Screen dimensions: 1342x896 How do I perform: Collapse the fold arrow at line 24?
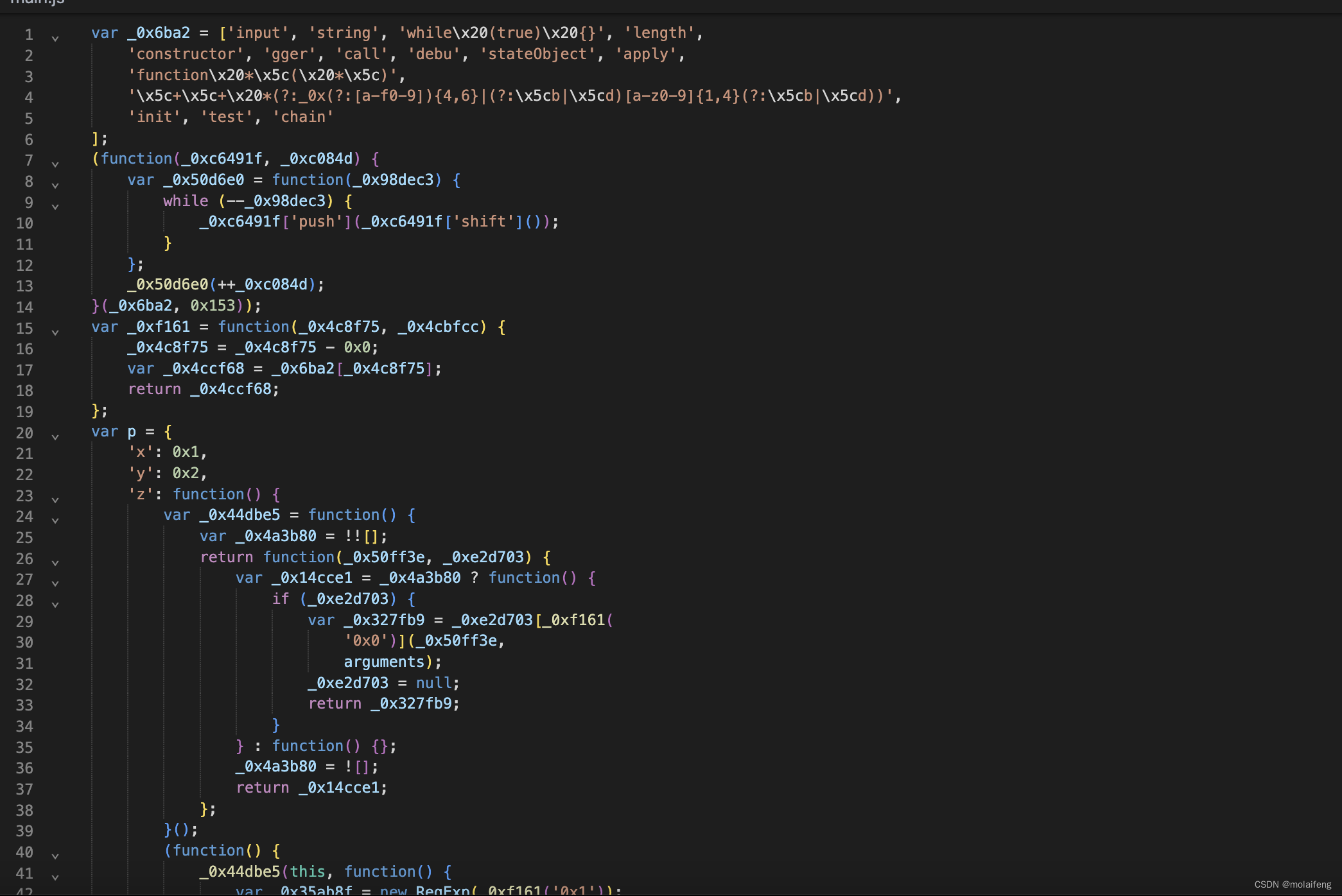click(x=55, y=521)
